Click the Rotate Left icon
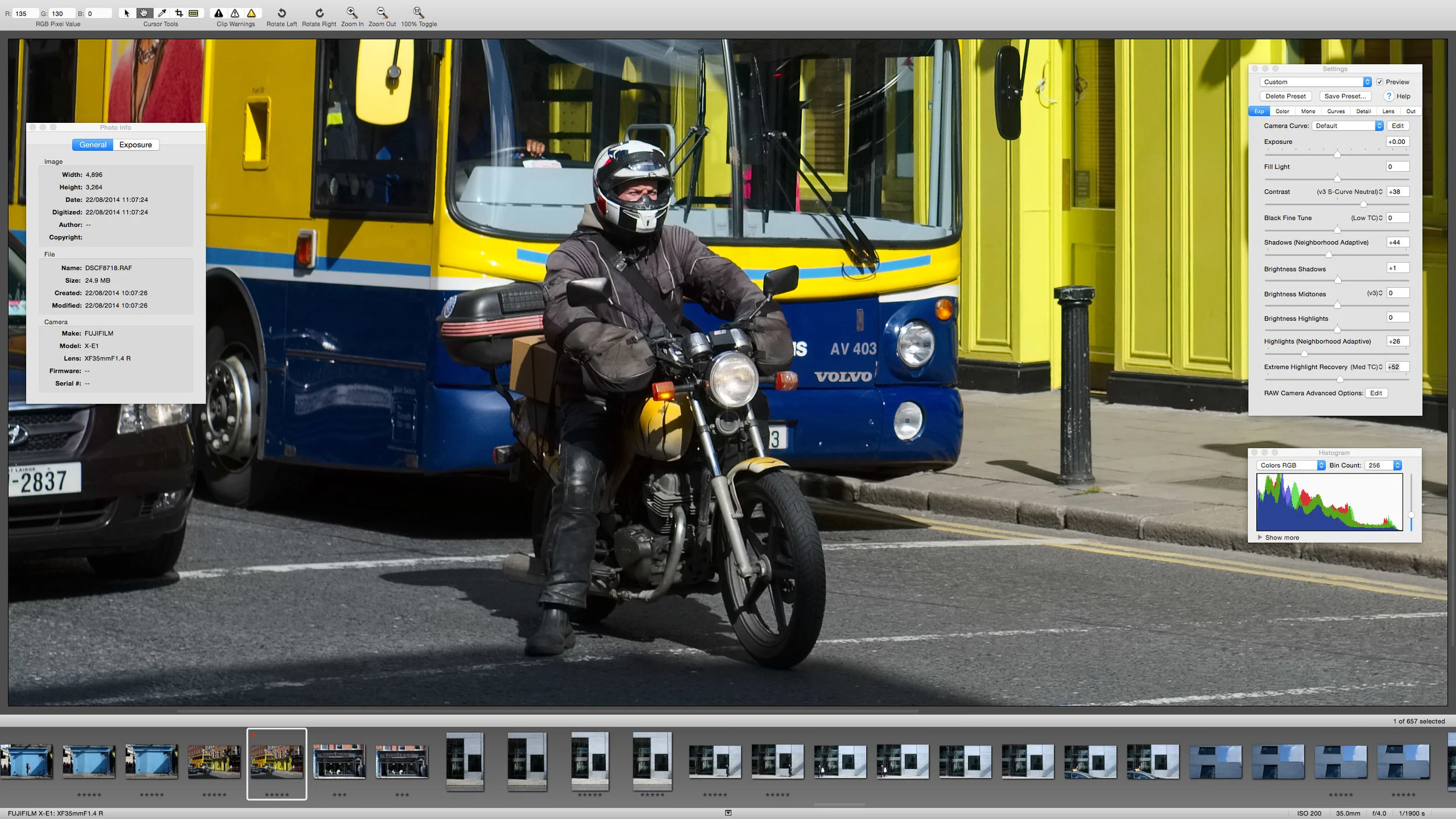The image size is (1456, 819). (x=282, y=13)
